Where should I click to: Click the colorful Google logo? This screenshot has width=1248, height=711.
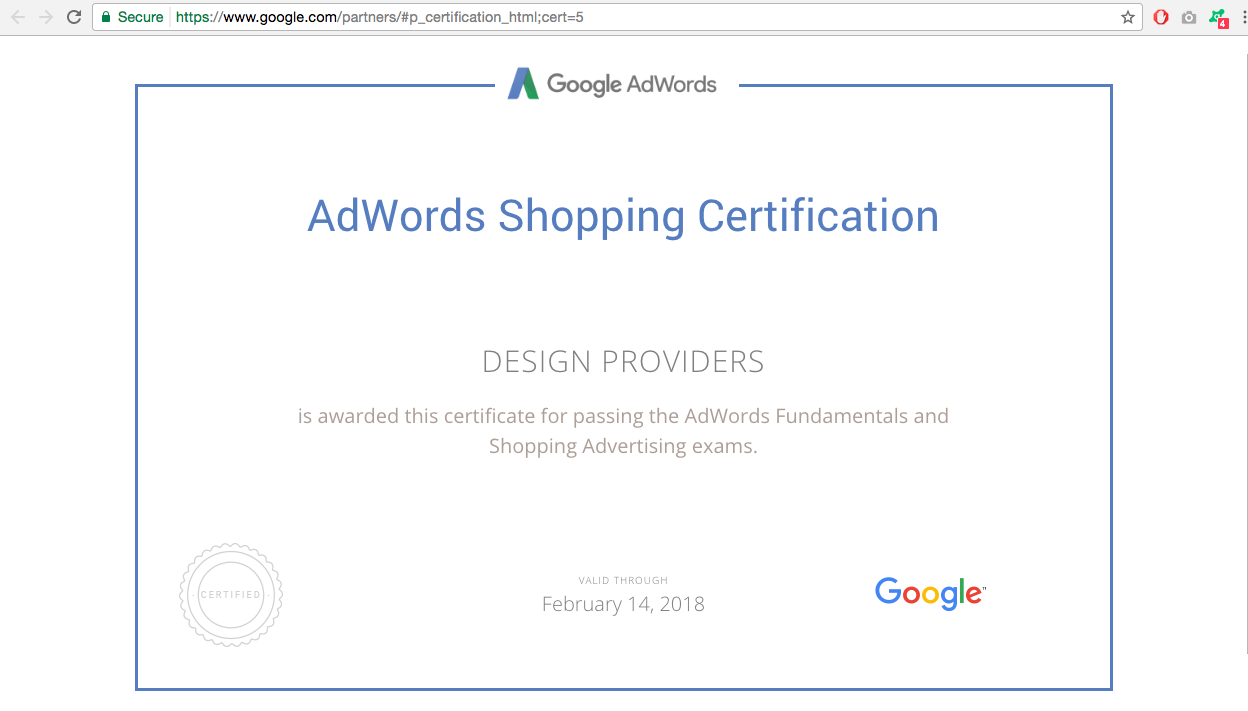pyautogui.click(x=930, y=593)
